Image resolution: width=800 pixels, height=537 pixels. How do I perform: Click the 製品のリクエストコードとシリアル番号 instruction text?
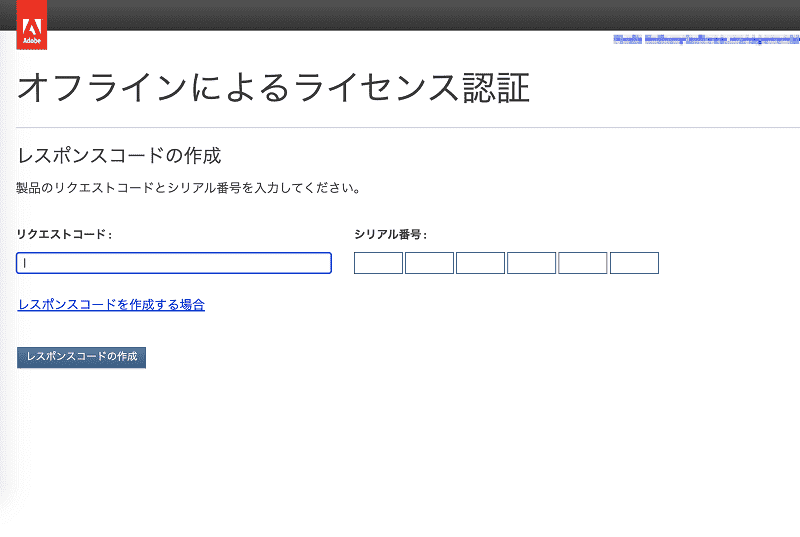click(188, 188)
